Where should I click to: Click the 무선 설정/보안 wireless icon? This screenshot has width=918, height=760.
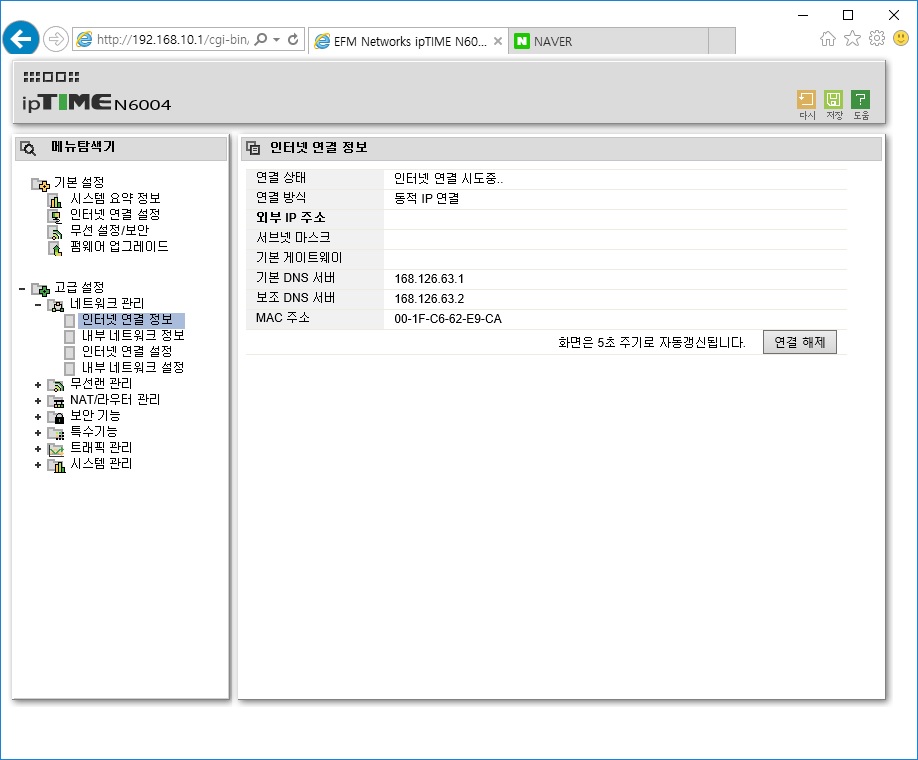[55, 232]
